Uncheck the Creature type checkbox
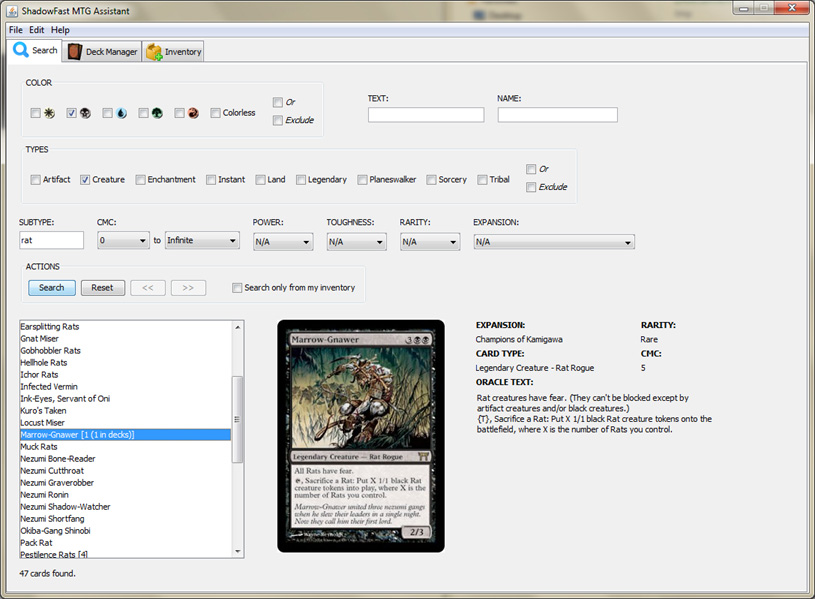The width and height of the screenshot is (815, 599). pos(85,179)
